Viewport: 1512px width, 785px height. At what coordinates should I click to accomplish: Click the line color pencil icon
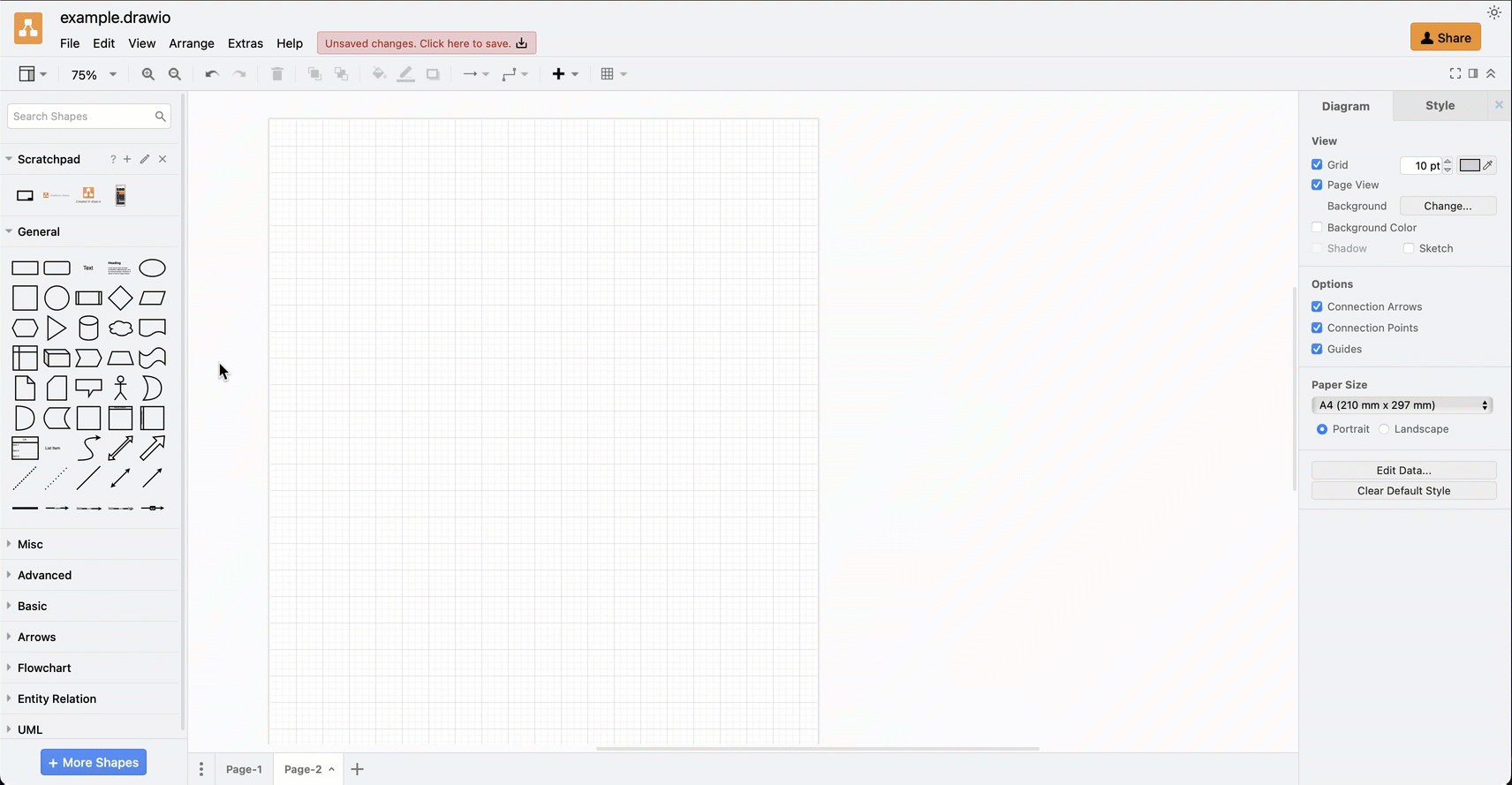coord(405,74)
